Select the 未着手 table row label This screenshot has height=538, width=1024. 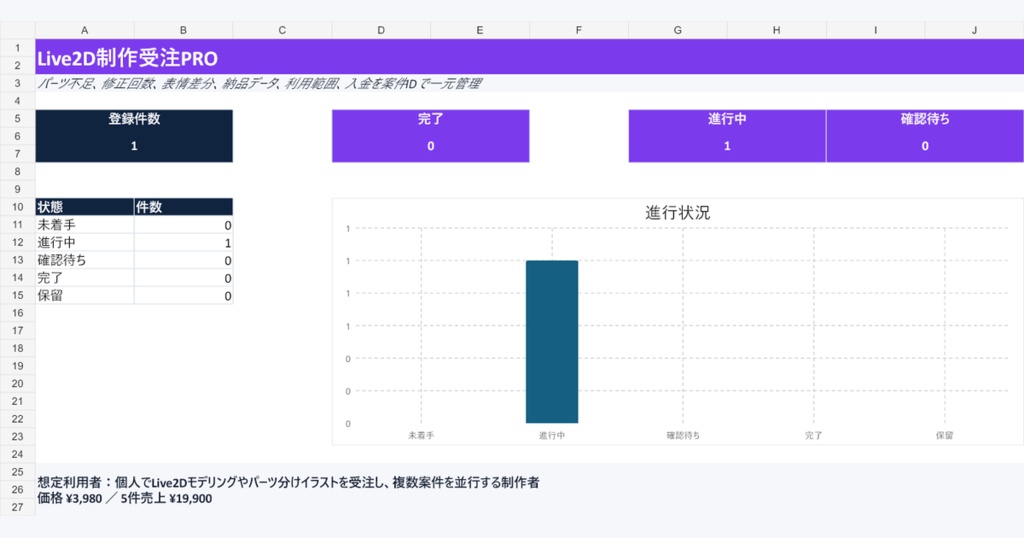(x=84, y=225)
